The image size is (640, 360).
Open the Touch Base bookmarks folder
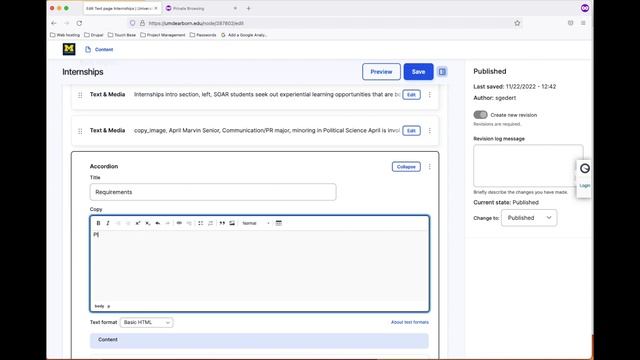(122, 35)
